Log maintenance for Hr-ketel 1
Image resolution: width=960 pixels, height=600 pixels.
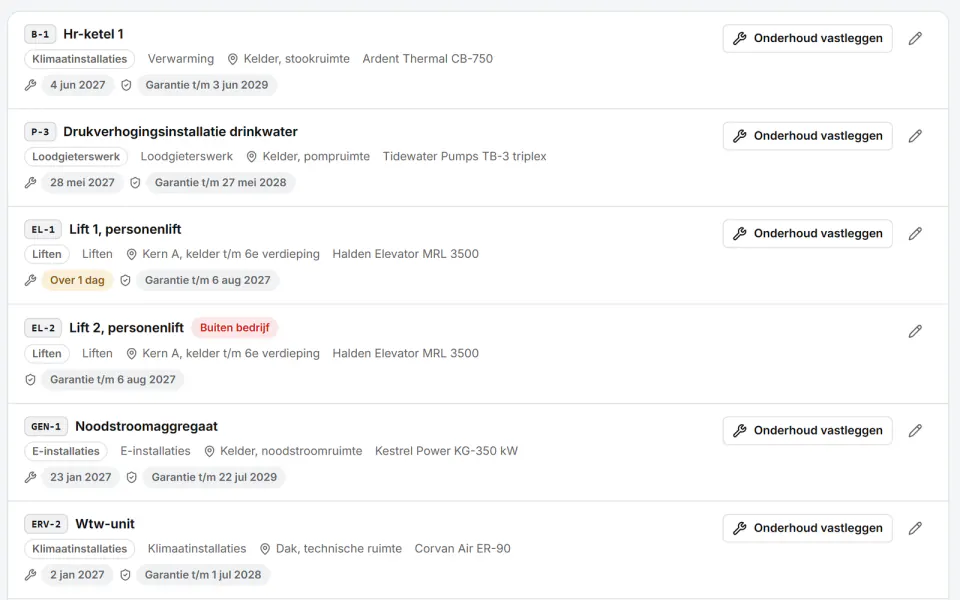click(x=807, y=39)
